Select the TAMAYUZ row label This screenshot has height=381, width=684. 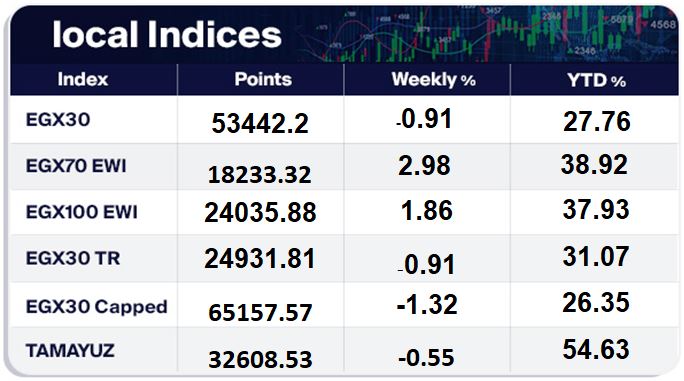click(70, 351)
